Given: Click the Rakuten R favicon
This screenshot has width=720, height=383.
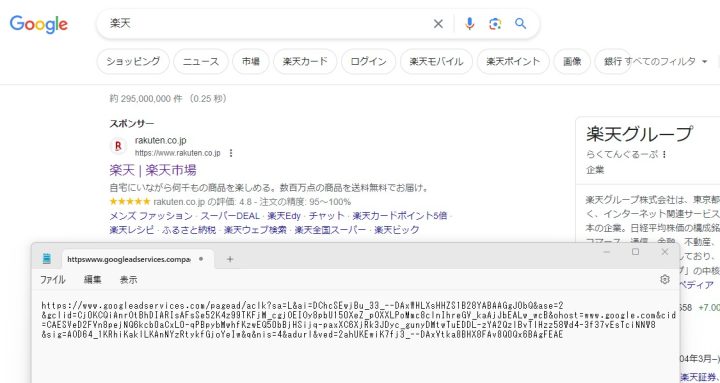Looking at the screenshot, I should tap(118, 146).
